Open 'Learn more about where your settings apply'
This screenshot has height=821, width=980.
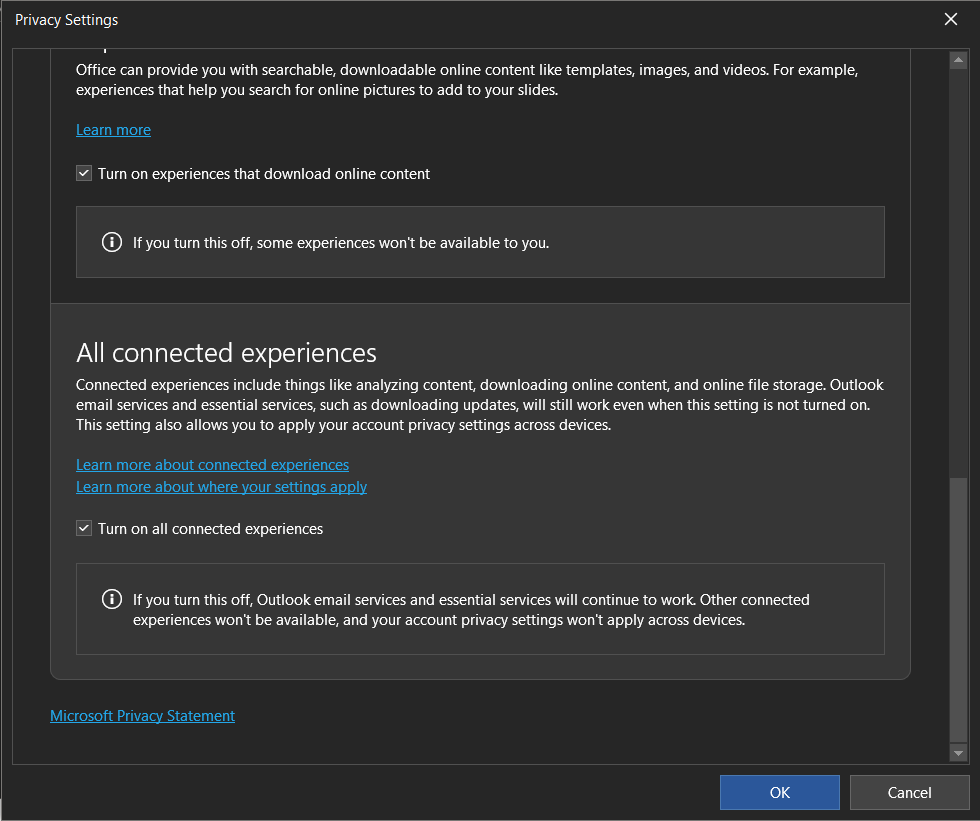click(221, 487)
